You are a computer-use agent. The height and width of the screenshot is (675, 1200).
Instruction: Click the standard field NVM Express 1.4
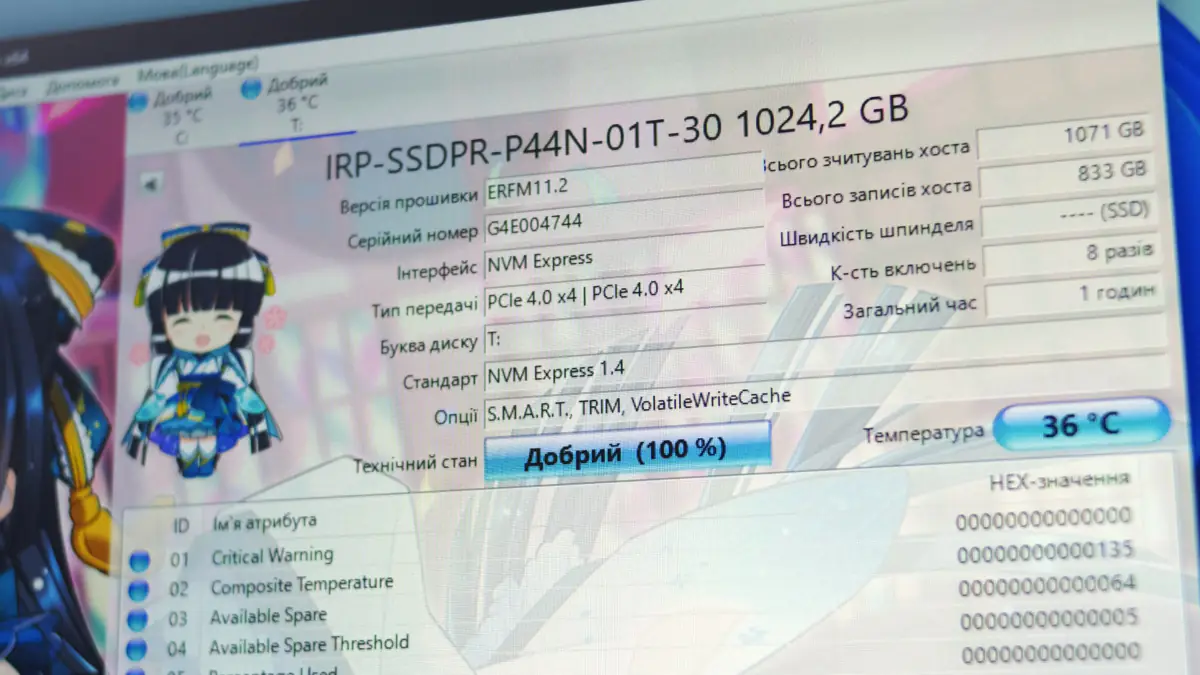click(x=825, y=365)
